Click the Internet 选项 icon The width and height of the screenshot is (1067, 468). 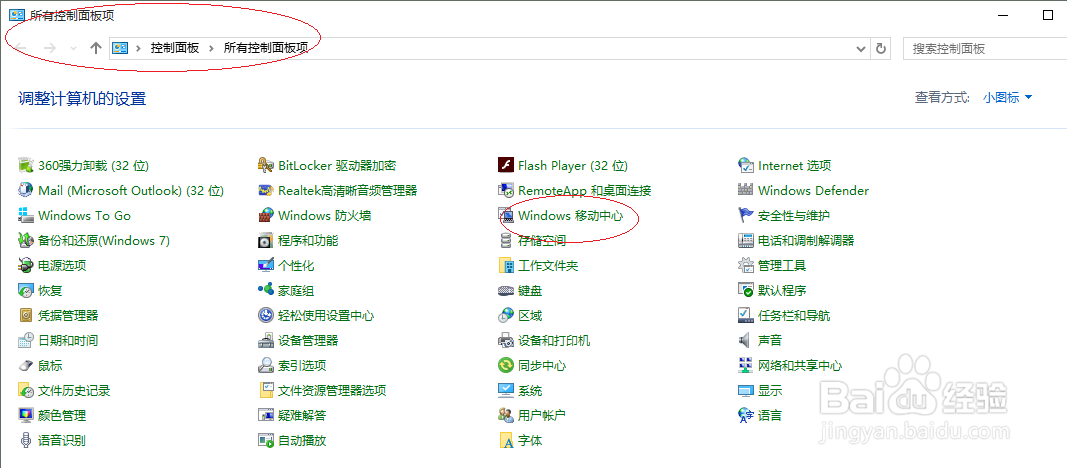[x=746, y=165]
